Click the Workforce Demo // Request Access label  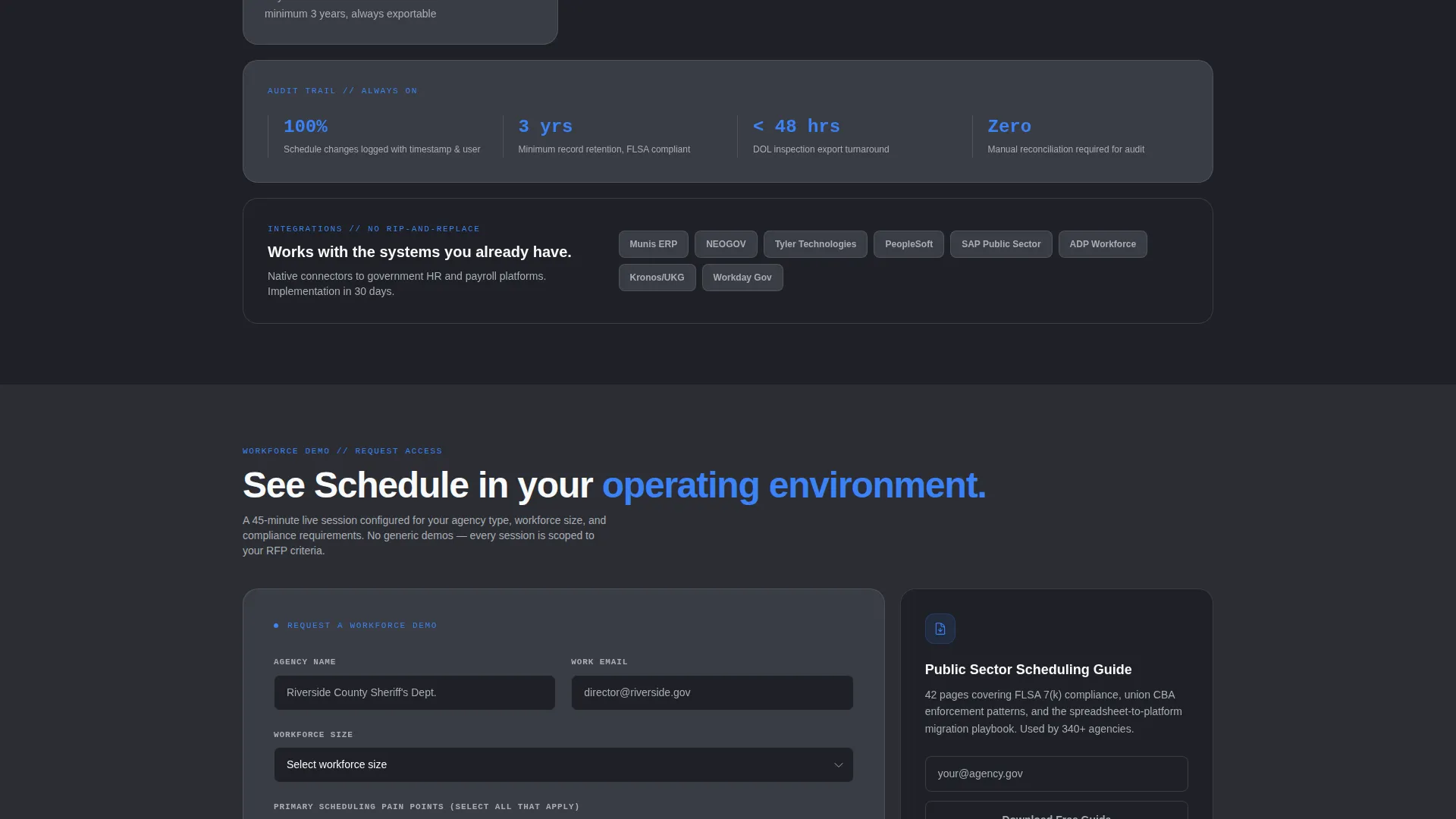(342, 451)
